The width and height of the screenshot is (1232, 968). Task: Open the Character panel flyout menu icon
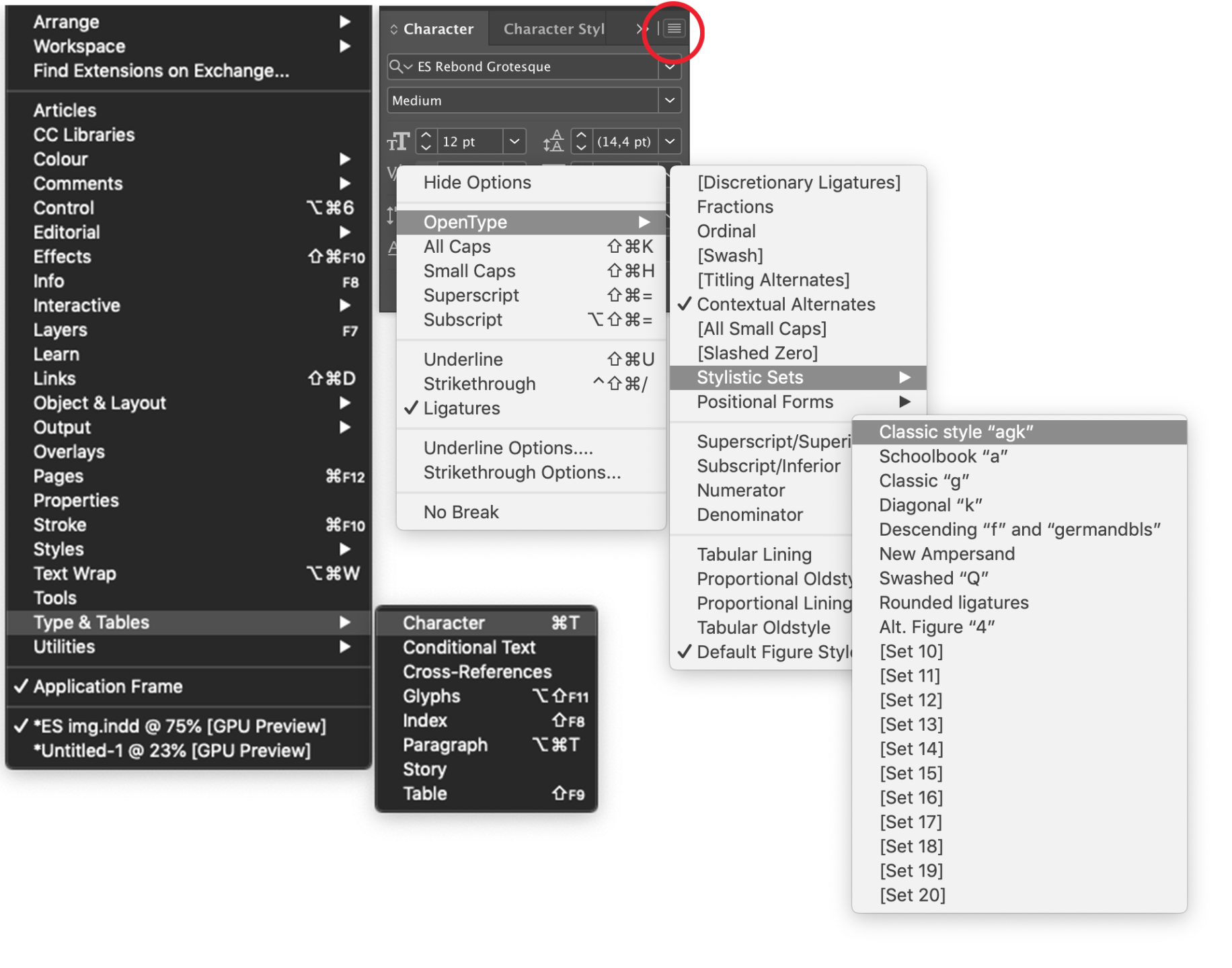click(674, 28)
